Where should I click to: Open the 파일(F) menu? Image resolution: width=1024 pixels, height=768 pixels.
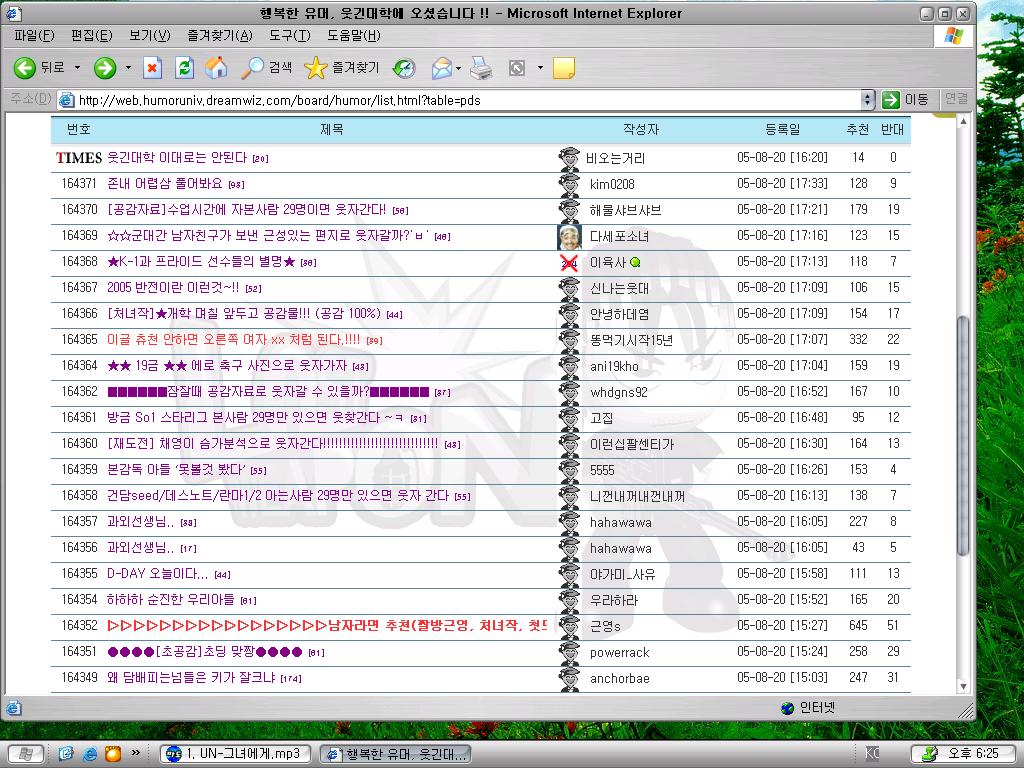pyautogui.click(x=34, y=36)
